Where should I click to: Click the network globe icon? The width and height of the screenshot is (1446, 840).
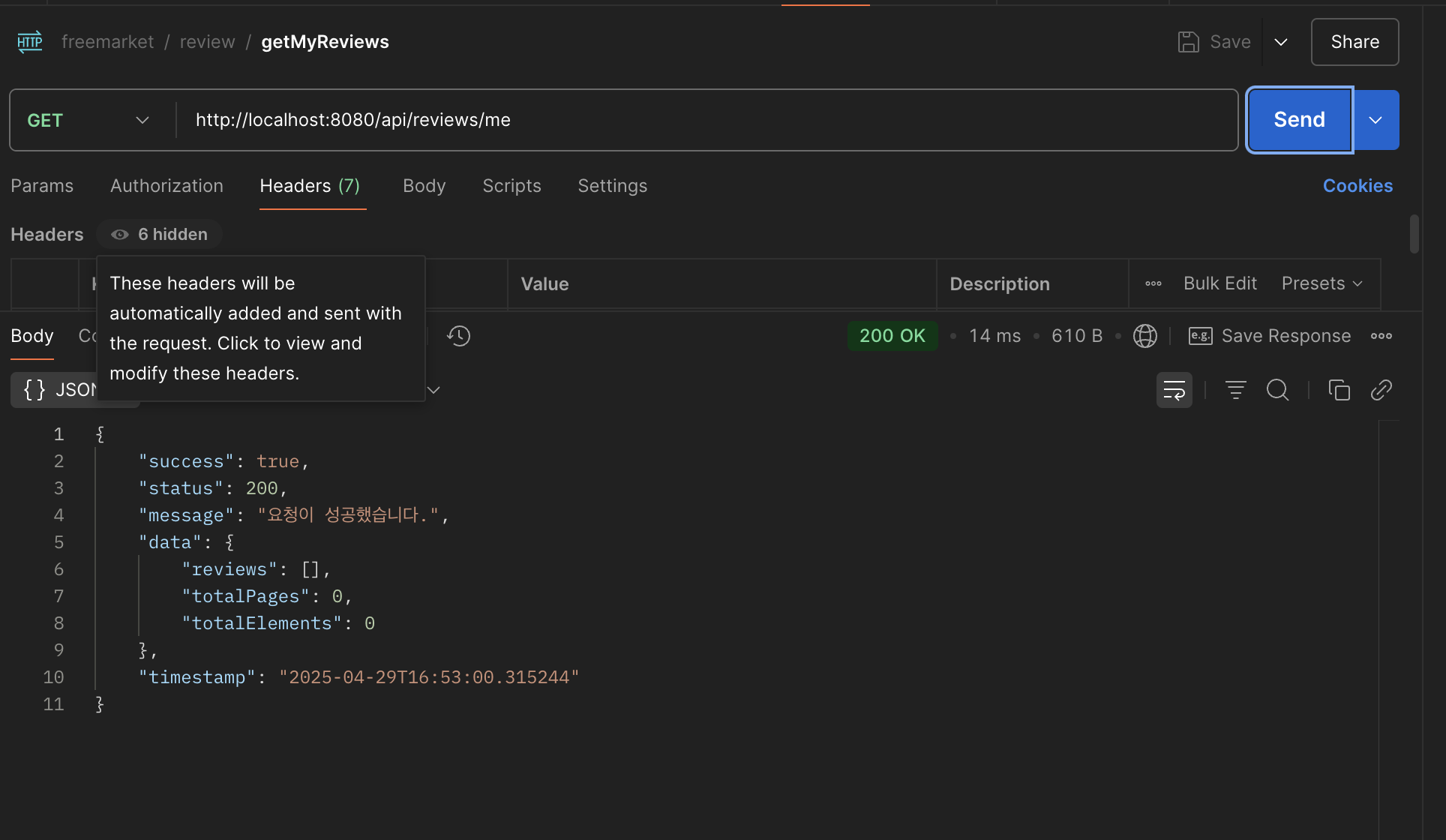click(x=1144, y=336)
